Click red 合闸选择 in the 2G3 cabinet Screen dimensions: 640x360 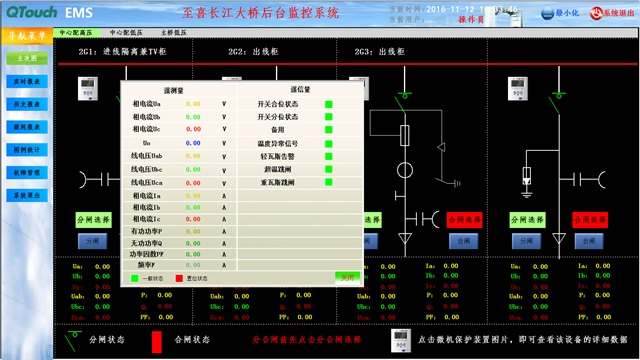464,220
